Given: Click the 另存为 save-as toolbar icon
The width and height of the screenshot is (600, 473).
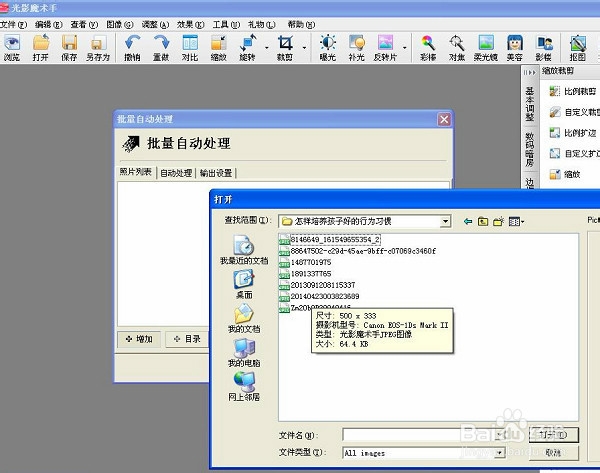Looking at the screenshot, I should tap(98, 47).
